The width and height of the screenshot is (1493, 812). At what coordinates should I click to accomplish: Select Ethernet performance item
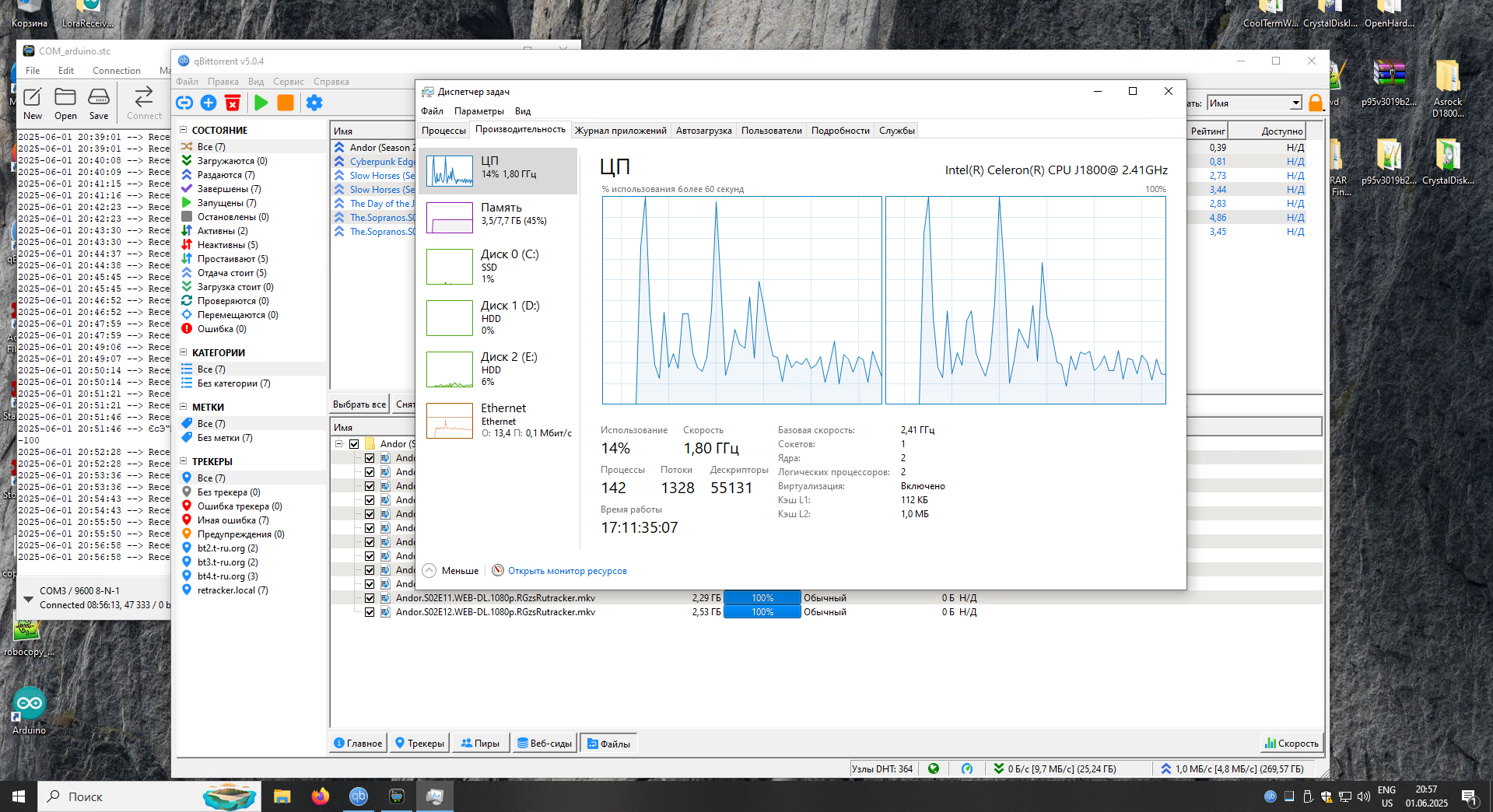(499, 421)
